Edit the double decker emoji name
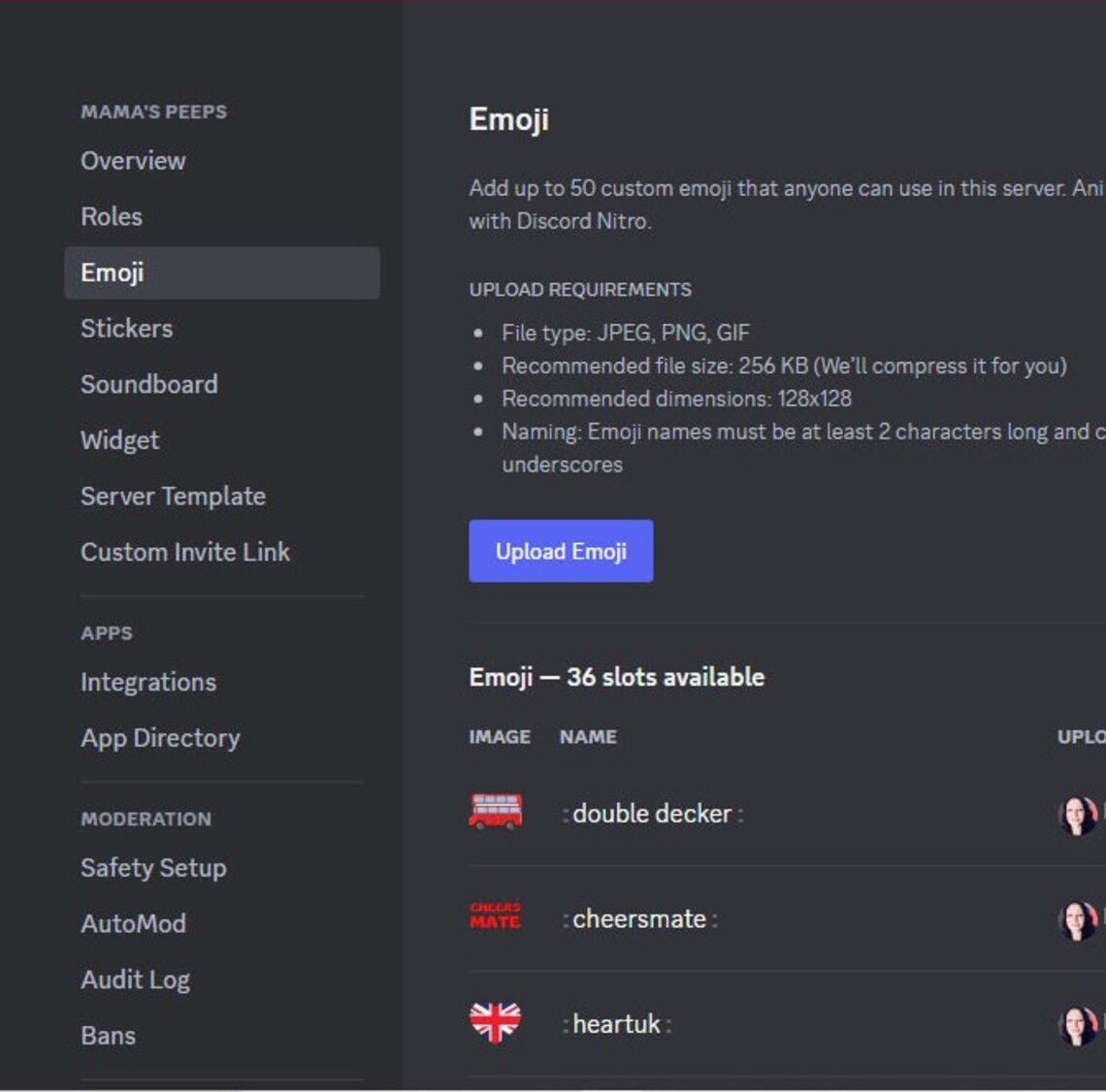The height and width of the screenshot is (1092, 1106). pyautogui.click(x=653, y=815)
